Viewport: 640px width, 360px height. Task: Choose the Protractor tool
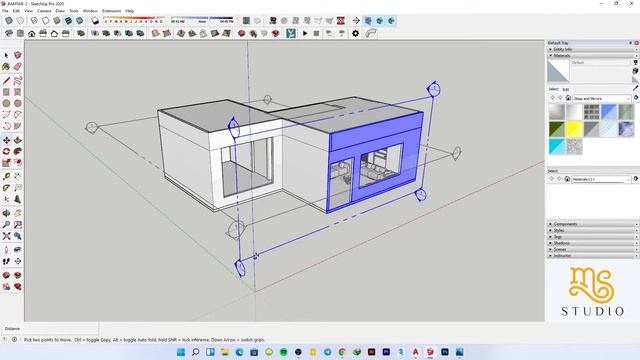(x=6, y=188)
